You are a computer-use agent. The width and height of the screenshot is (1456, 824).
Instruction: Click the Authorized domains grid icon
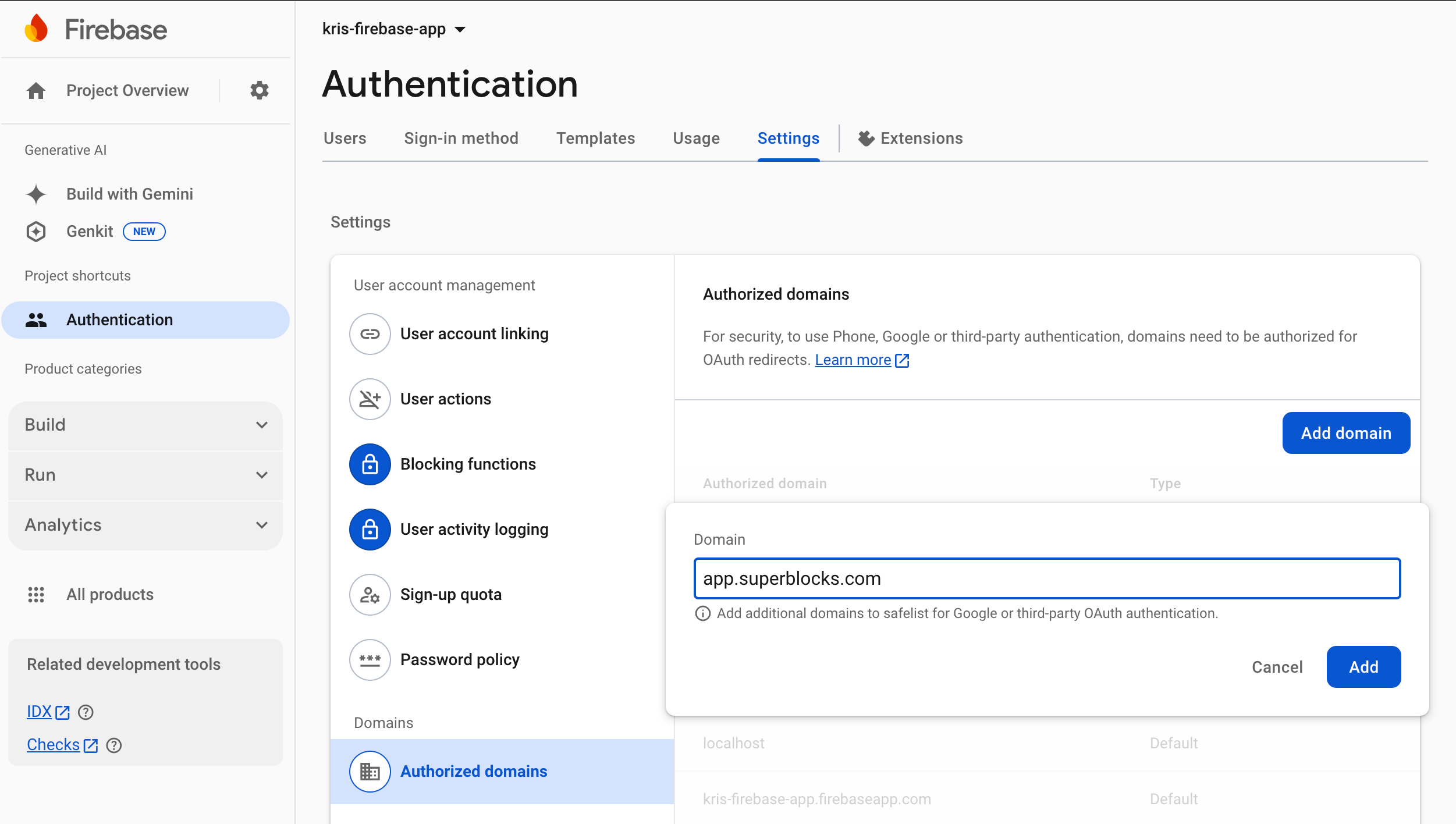pyautogui.click(x=369, y=771)
